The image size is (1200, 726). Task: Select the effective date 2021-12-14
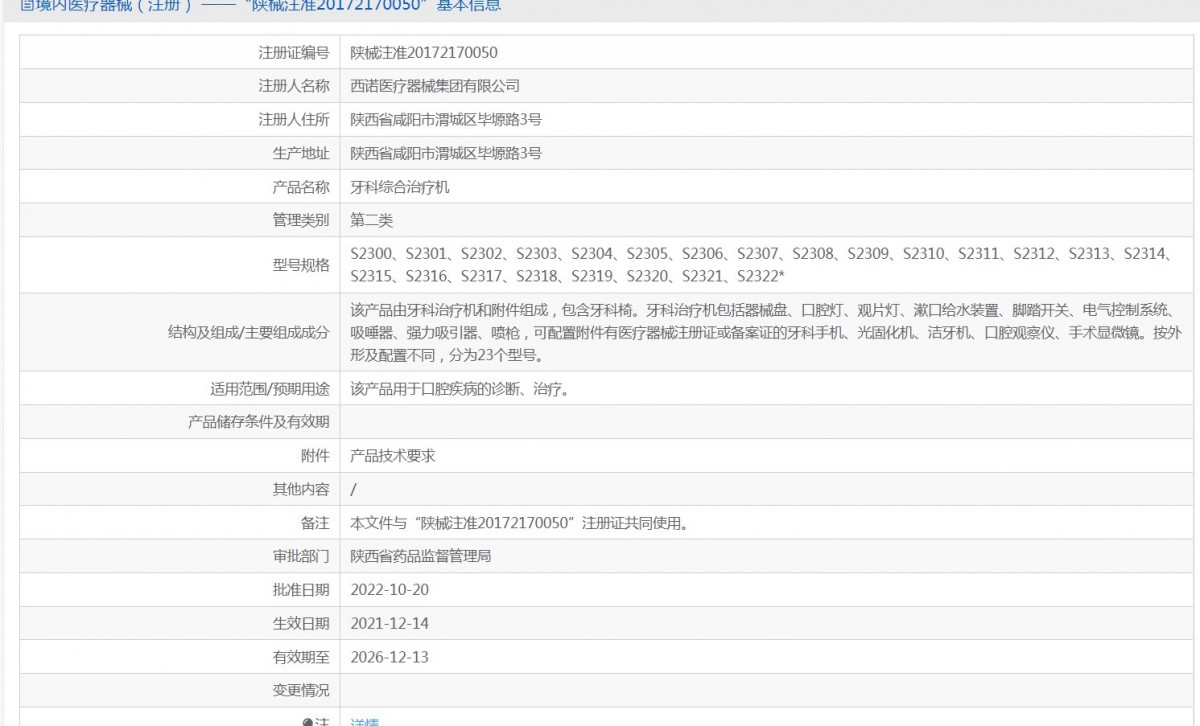[389, 623]
